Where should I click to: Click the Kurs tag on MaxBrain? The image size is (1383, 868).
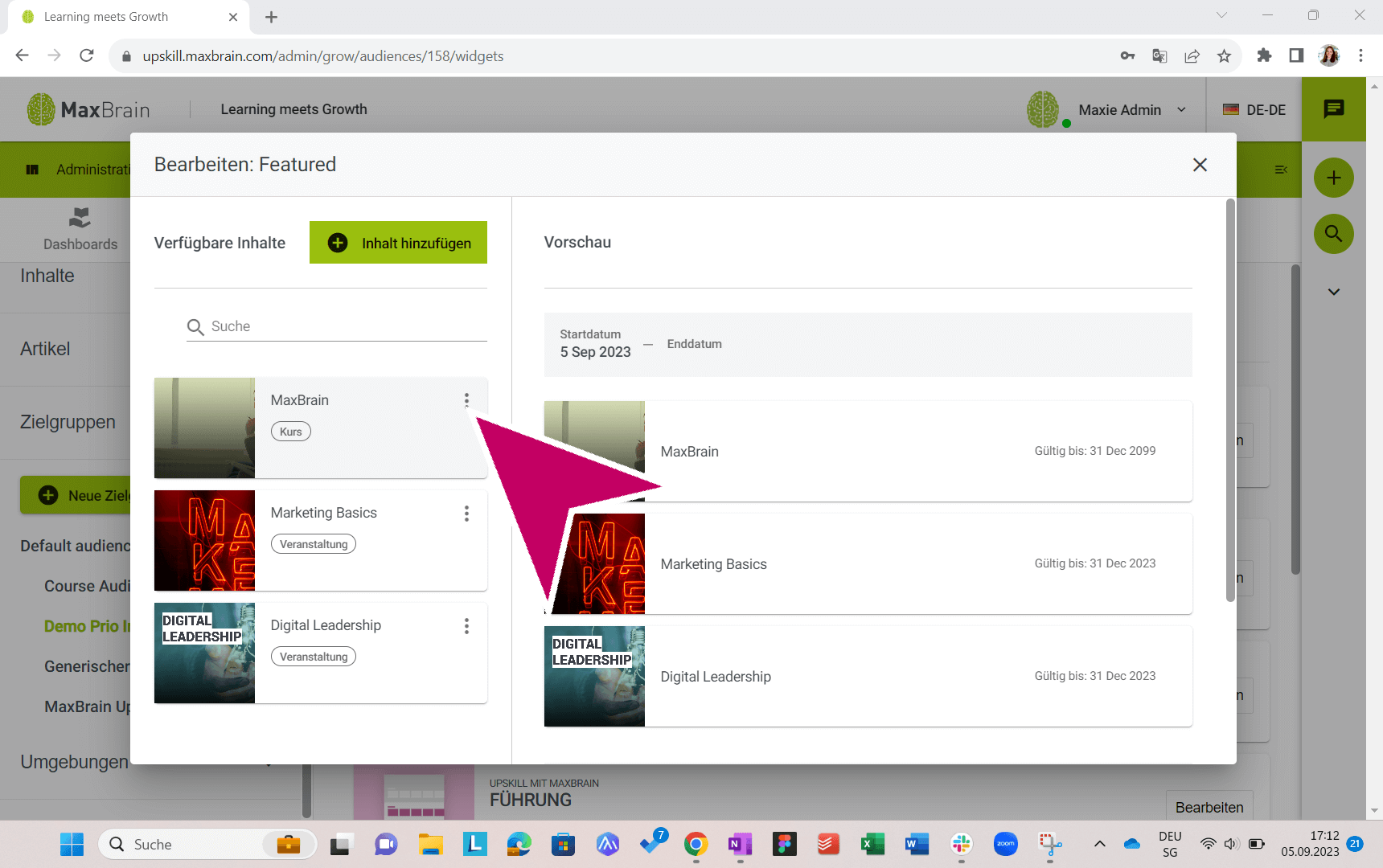coord(291,432)
